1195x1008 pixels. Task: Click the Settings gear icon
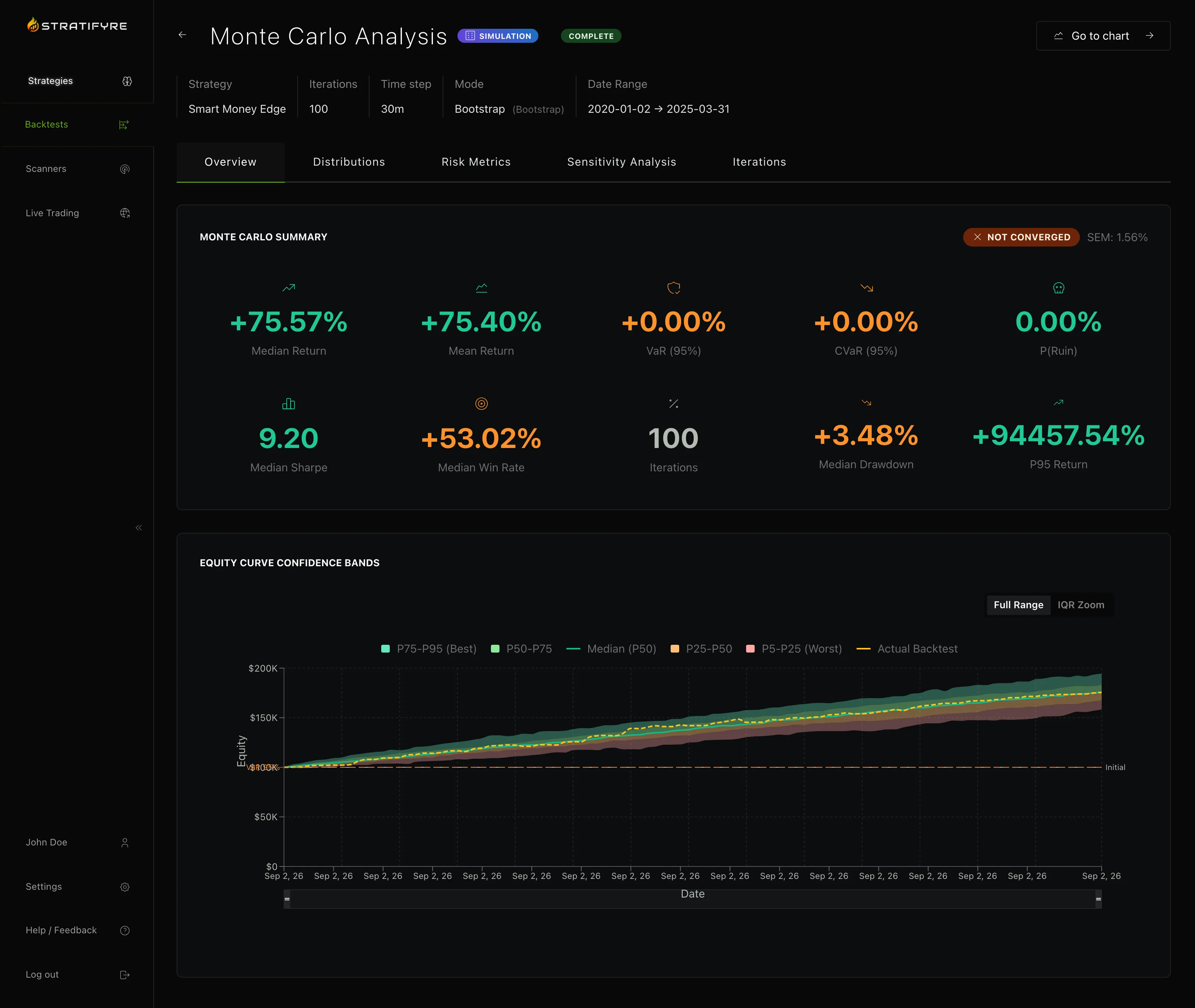[124, 887]
